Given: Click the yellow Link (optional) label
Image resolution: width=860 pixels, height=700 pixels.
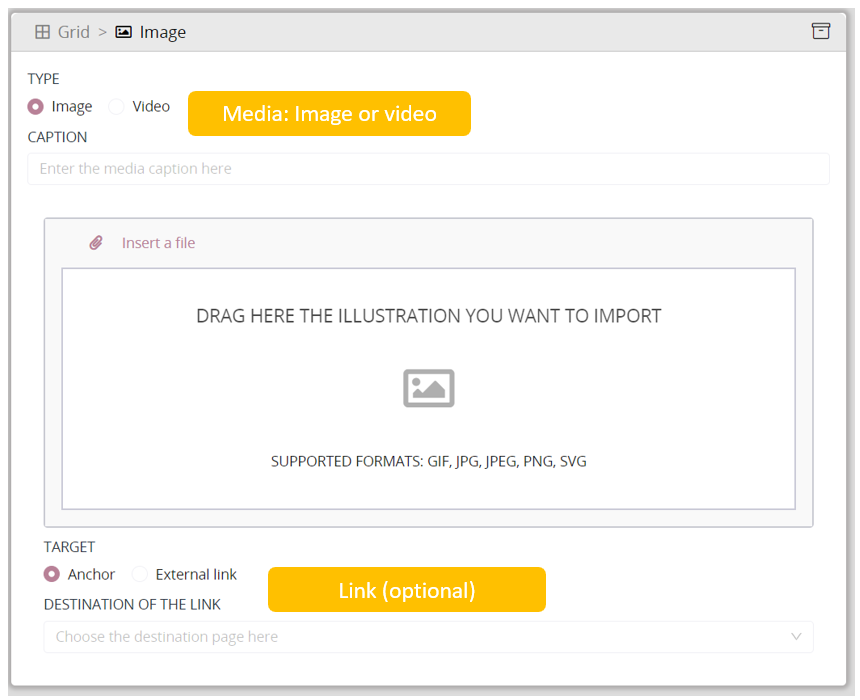Looking at the screenshot, I should [x=406, y=590].
